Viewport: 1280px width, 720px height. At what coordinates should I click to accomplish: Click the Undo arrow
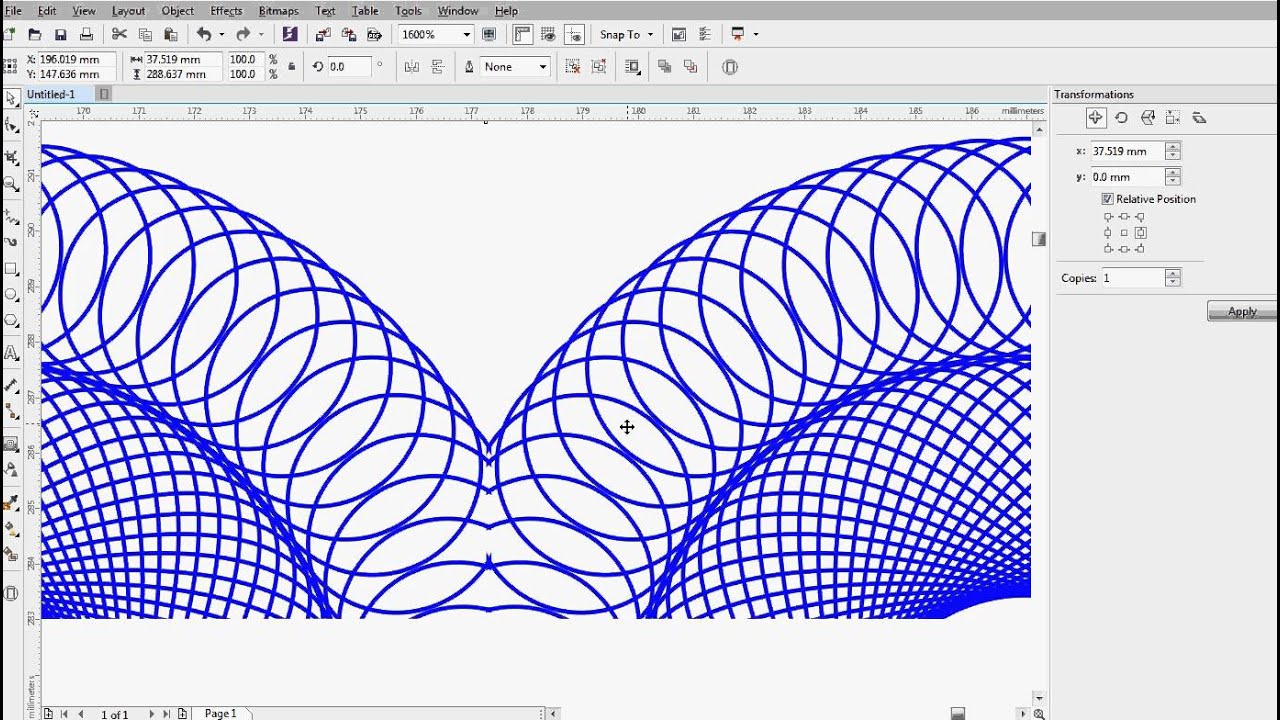[204, 34]
